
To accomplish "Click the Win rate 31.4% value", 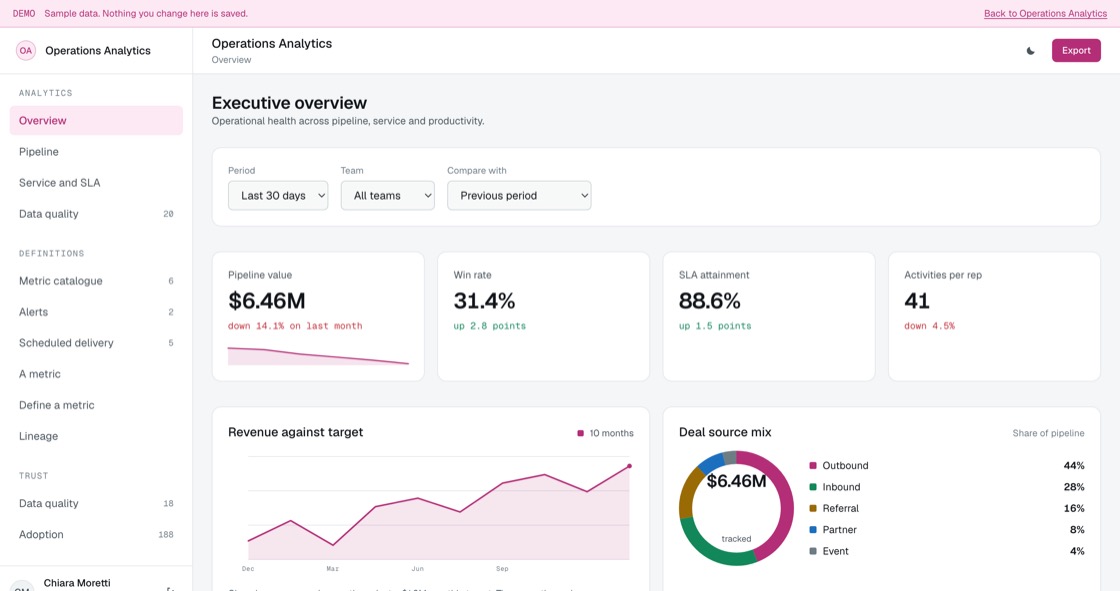I will click(x=484, y=301).
